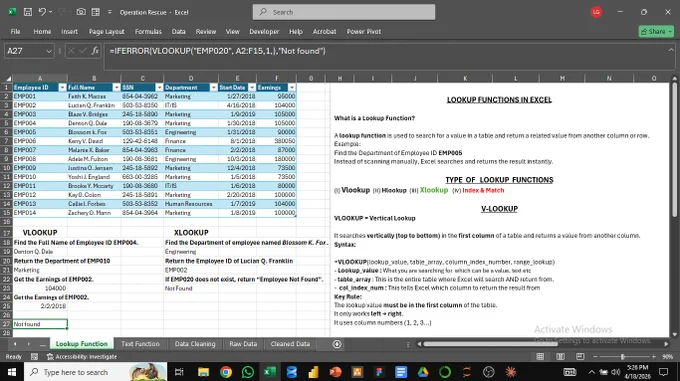Switch to the Home ribbon tab

(x=42, y=32)
